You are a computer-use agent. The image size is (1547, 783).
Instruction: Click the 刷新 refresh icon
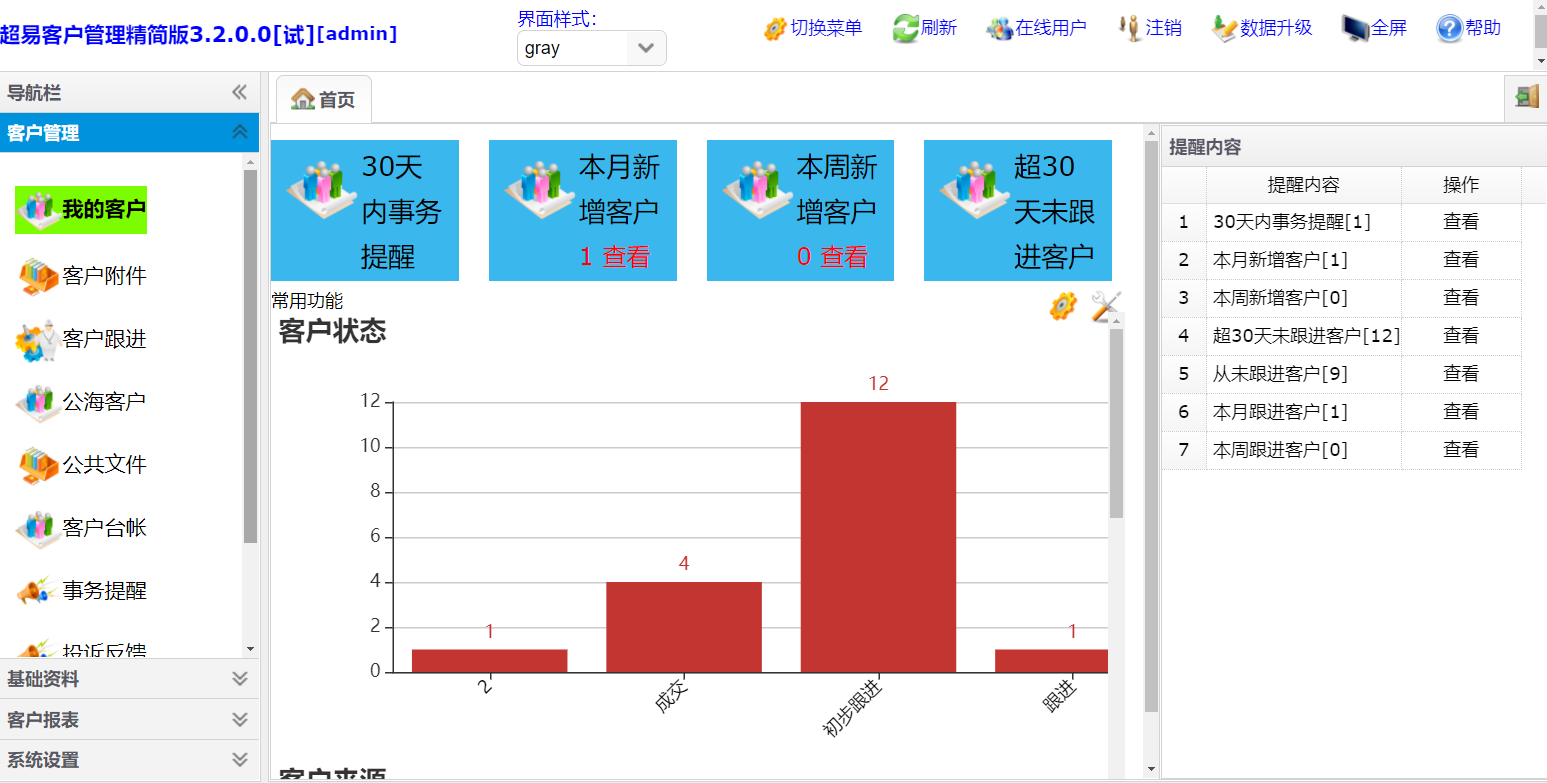coord(905,28)
